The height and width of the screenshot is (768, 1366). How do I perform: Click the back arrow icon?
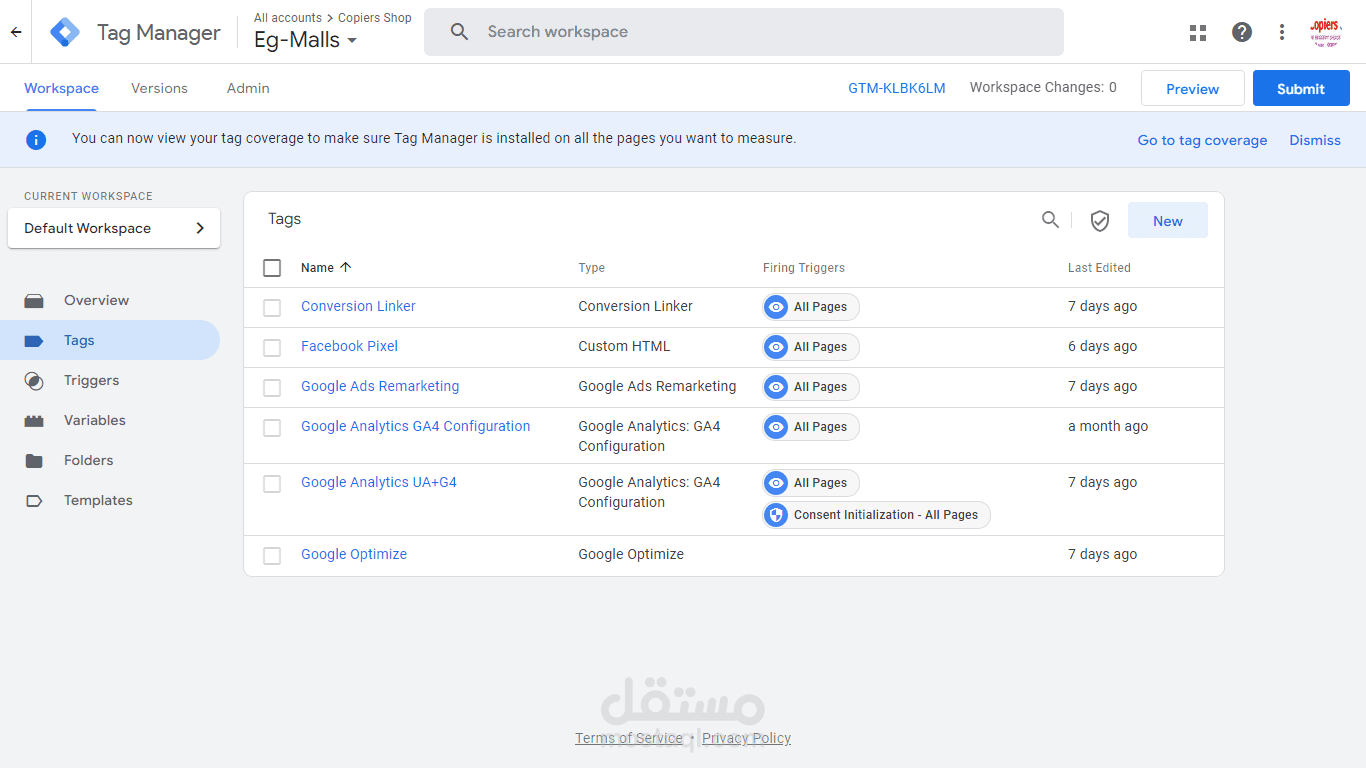point(15,32)
